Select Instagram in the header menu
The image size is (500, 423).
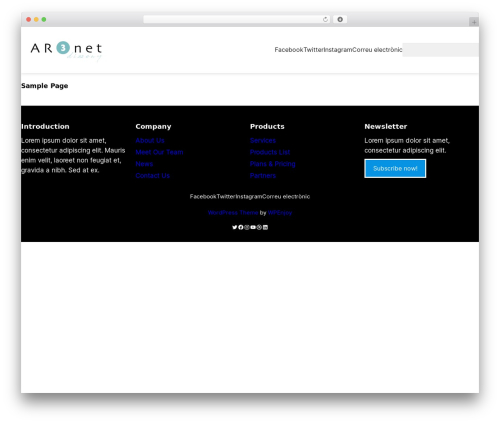tap(338, 50)
